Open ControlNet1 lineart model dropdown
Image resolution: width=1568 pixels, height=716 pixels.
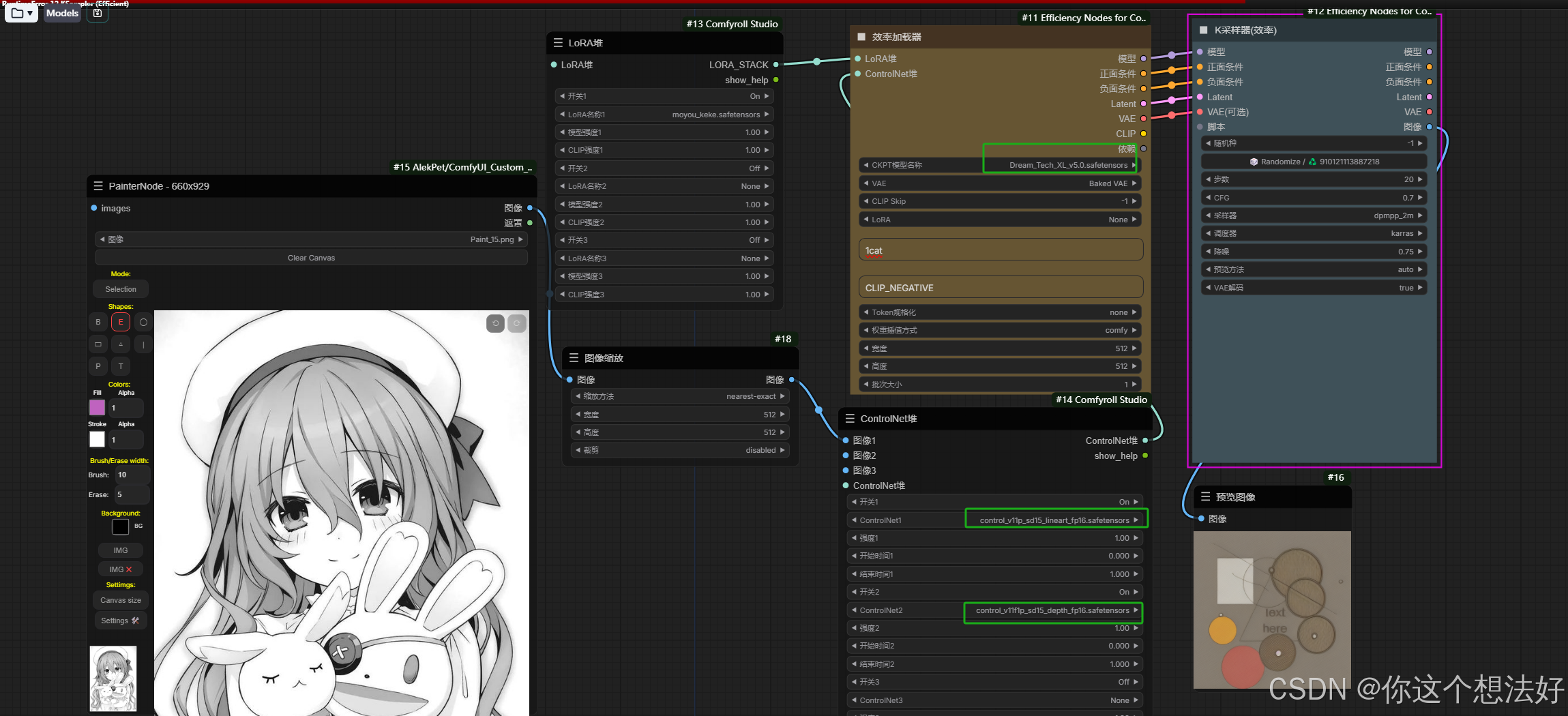coord(995,520)
